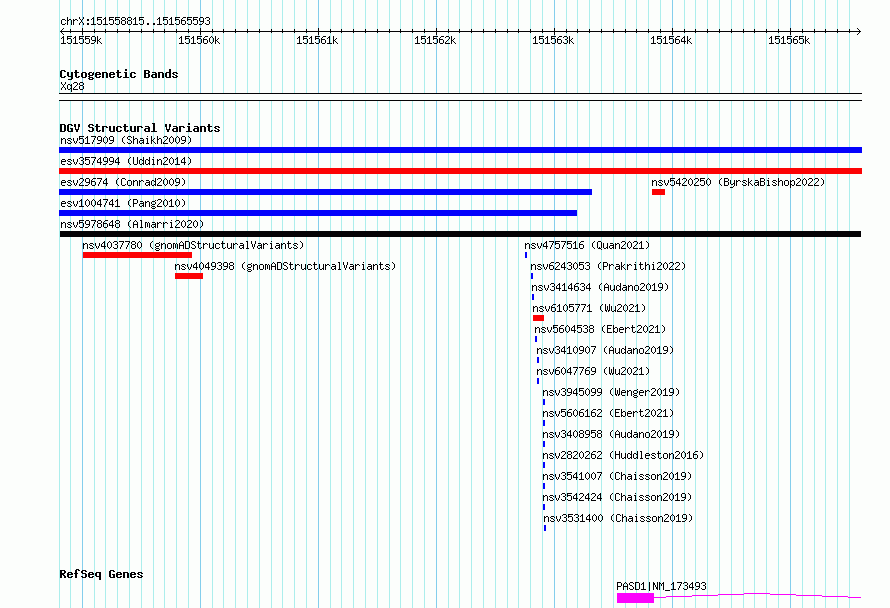Open the nsv3531400 (Chaisson2019) label
This screenshot has width=890, height=608.
[x=618, y=518]
